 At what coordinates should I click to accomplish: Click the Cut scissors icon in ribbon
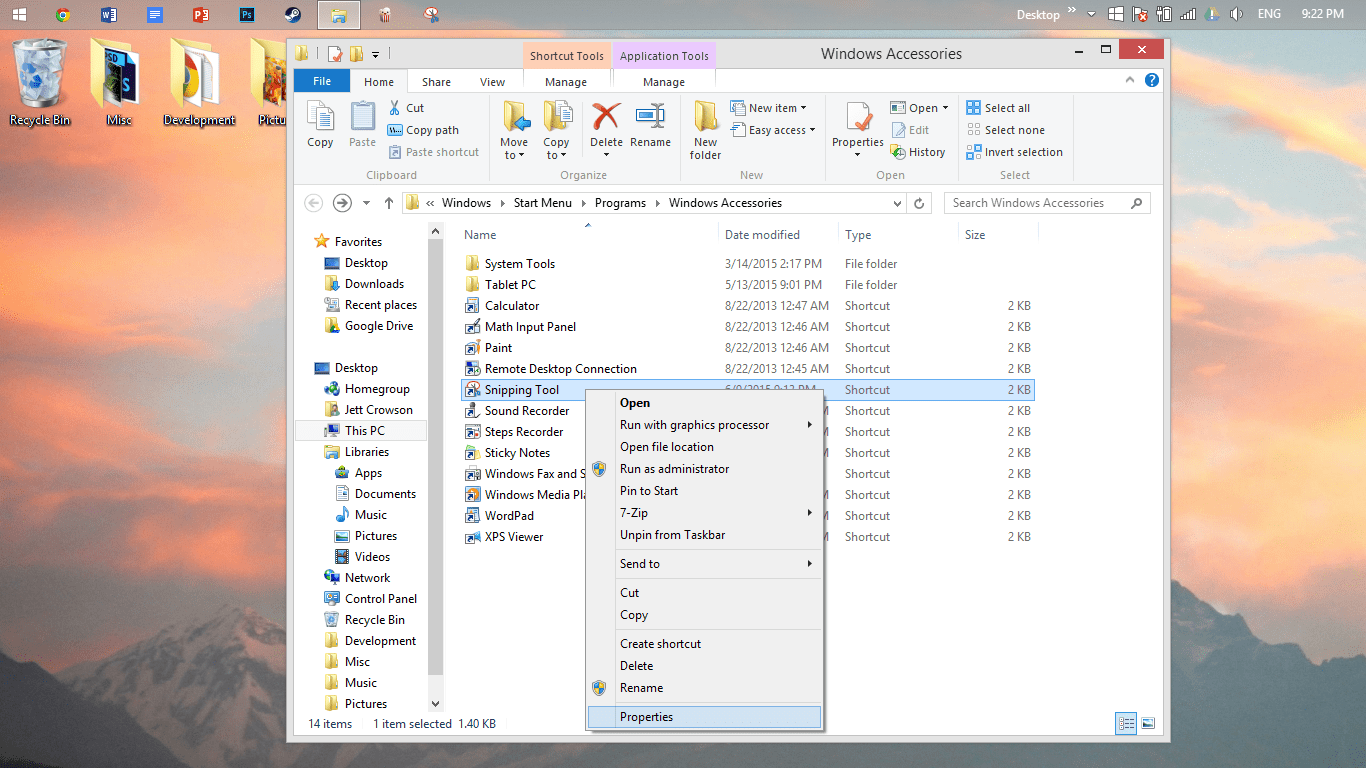click(396, 108)
